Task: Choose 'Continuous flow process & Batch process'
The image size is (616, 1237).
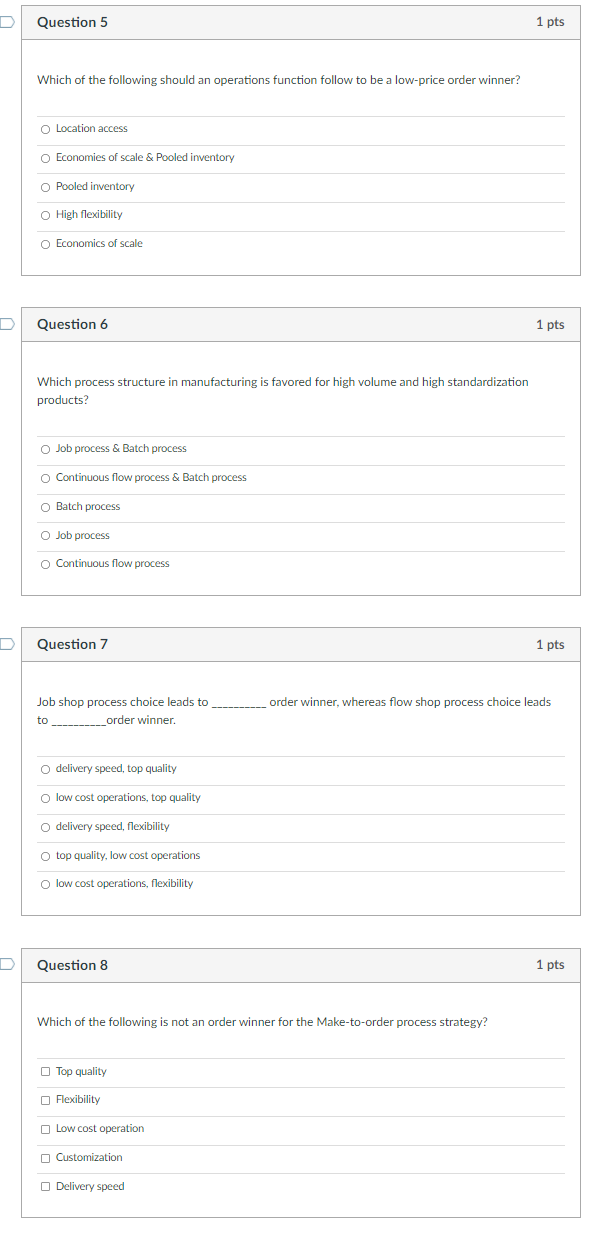Action: pos(45,478)
